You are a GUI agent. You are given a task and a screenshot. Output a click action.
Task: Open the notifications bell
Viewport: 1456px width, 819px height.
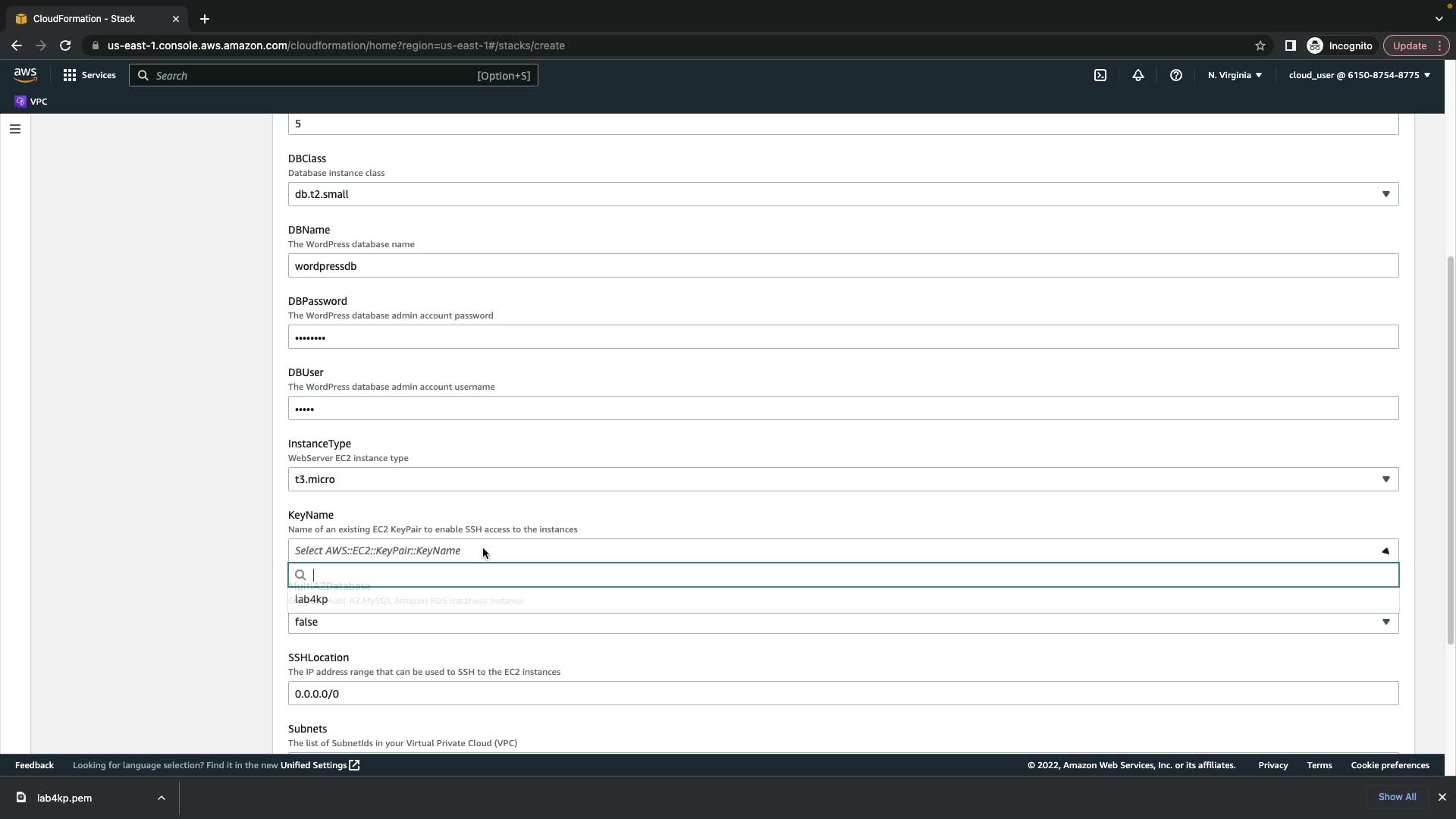tap(1137, 75)
